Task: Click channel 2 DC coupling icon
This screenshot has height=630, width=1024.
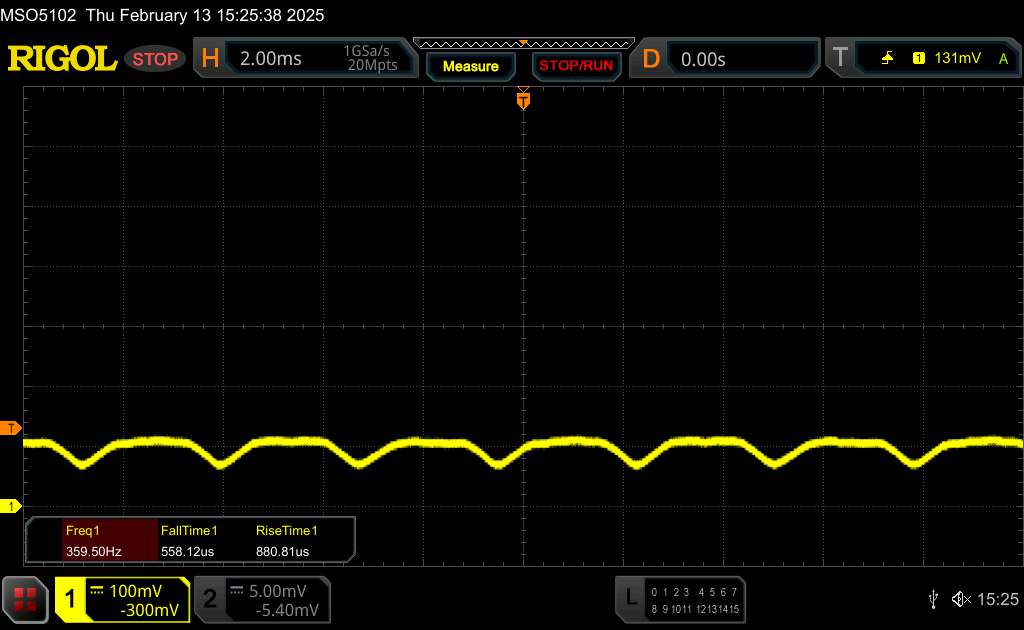Action: (x=236, y=590)
